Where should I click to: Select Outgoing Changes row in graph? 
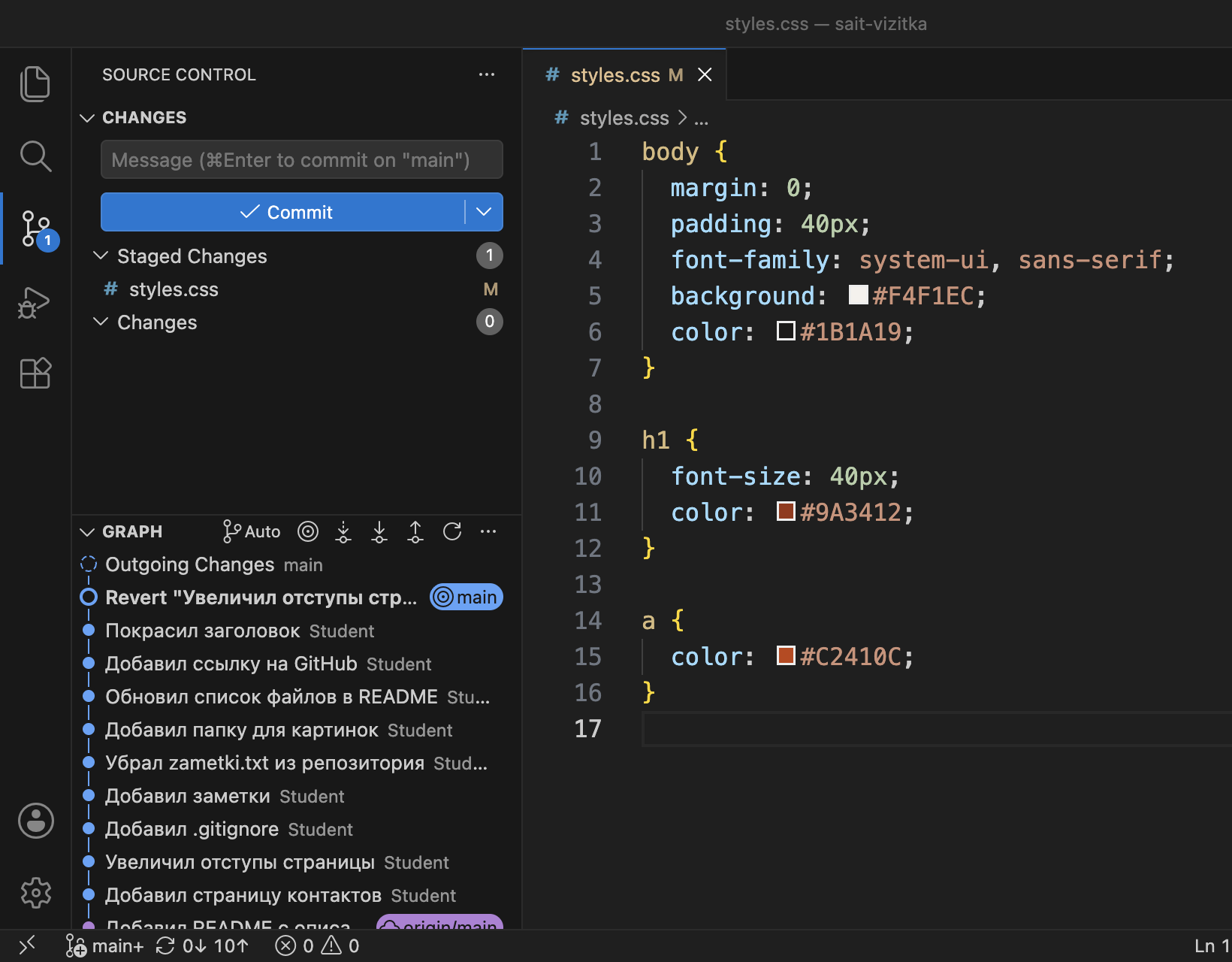pyautogui.click(x=297, y=564)
